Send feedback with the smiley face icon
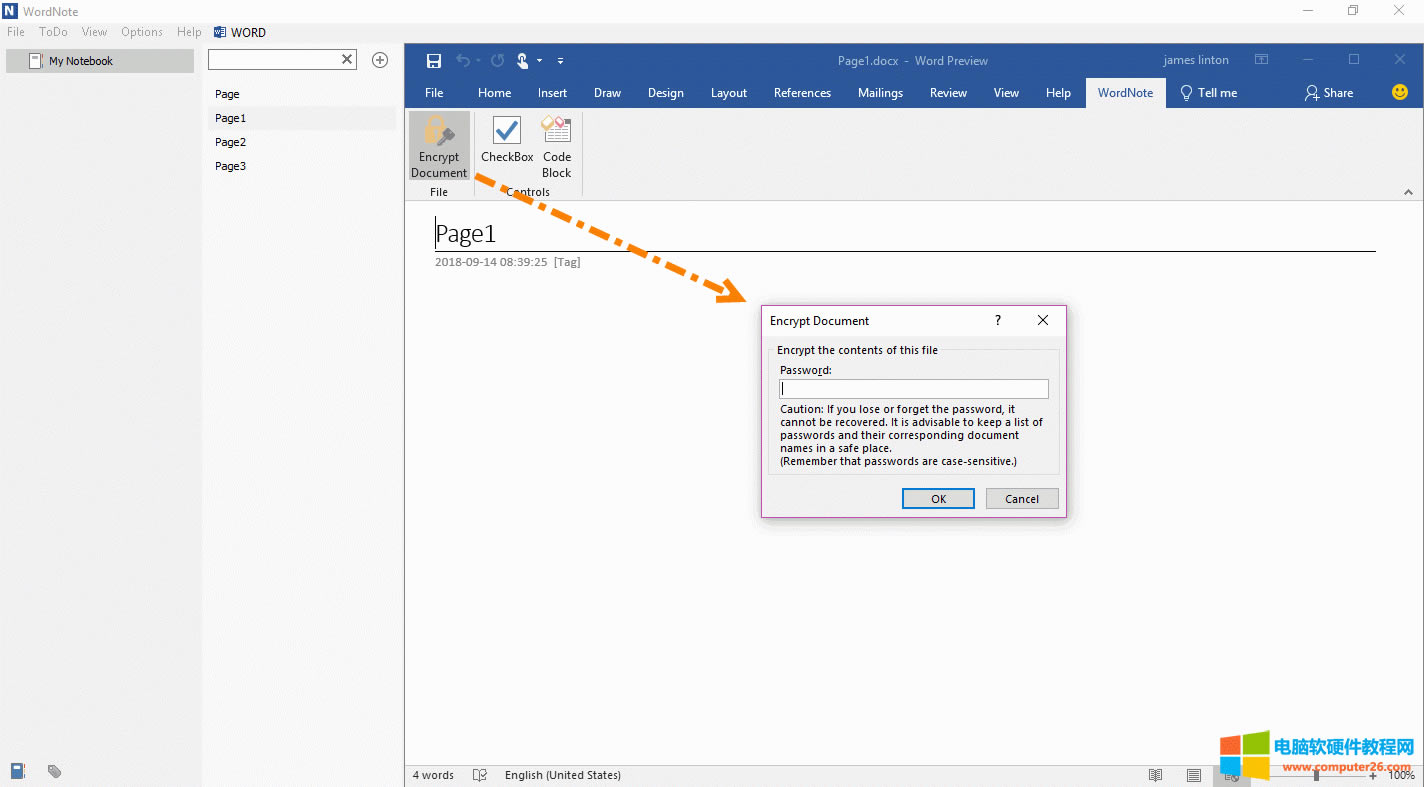 coord(1400,92)
